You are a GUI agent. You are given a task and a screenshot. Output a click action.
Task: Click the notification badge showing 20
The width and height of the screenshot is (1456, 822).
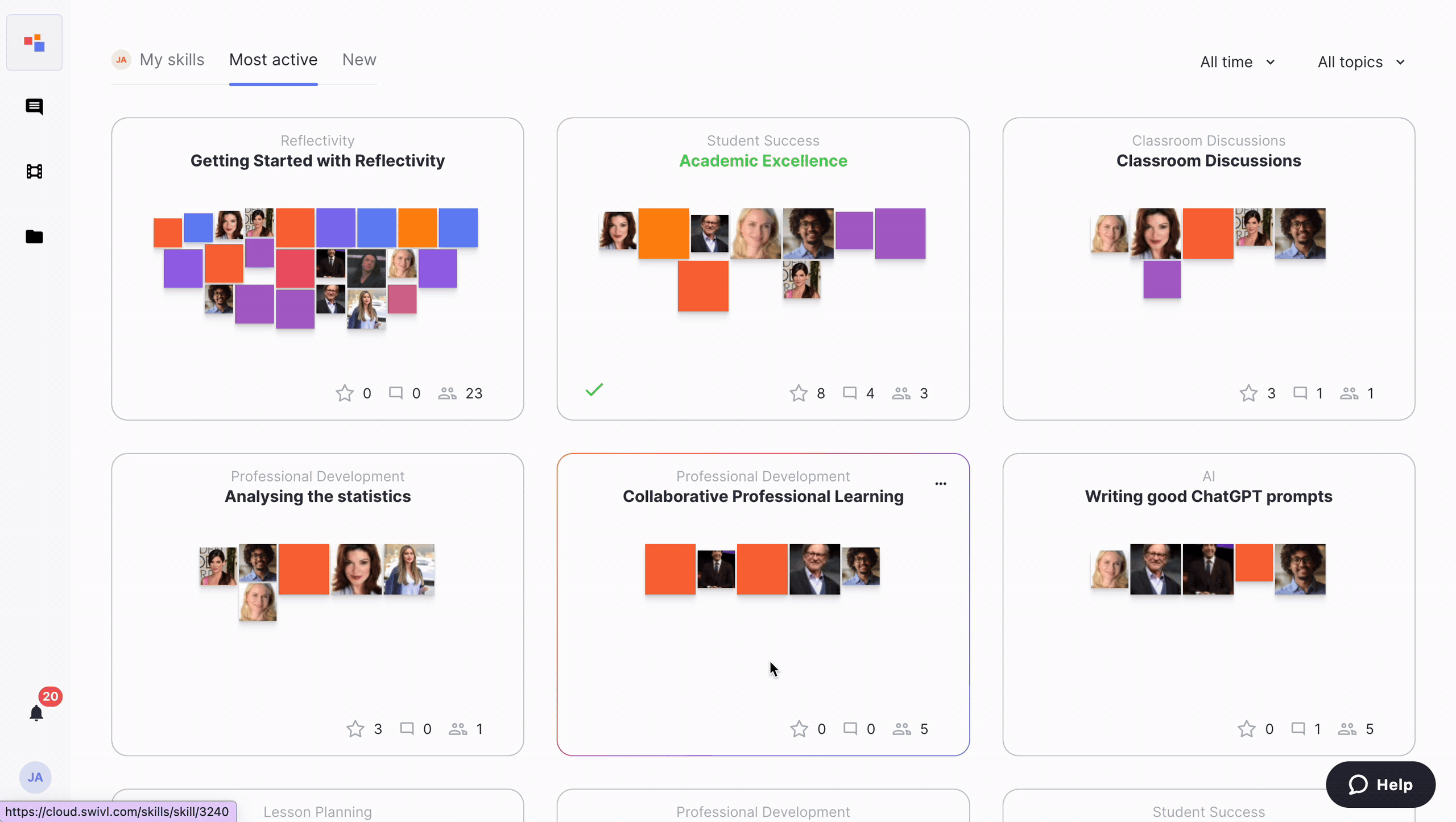coord(49,696)
